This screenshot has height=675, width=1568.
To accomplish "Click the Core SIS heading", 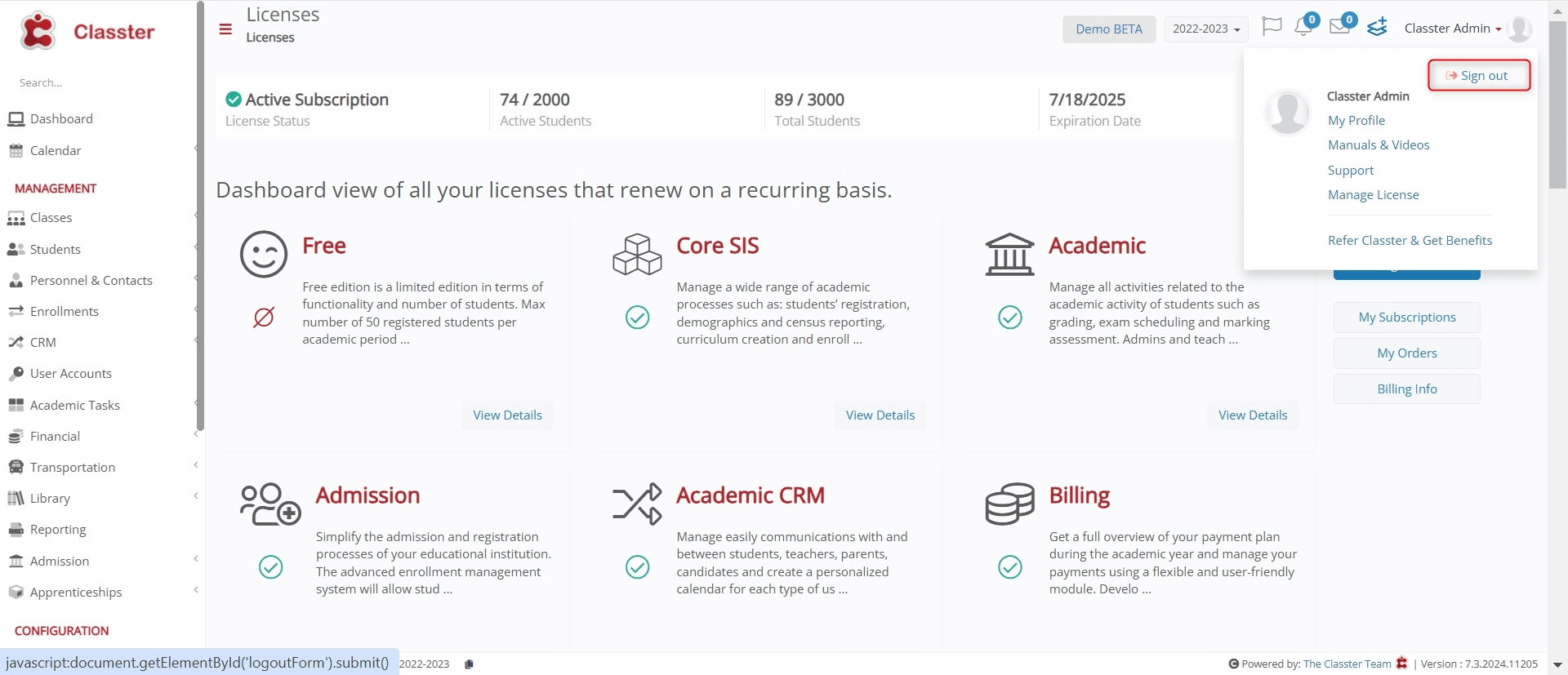I will (718, 246).
